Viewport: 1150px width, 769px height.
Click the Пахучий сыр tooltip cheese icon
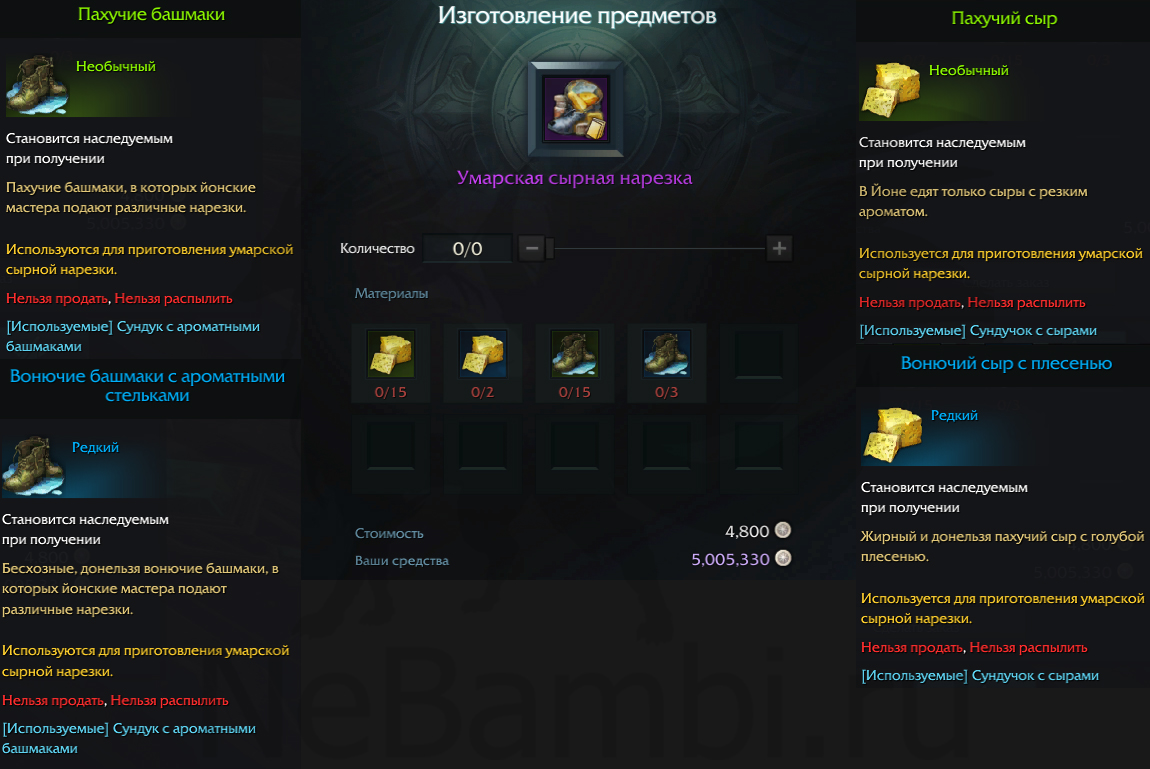(890, 90)
